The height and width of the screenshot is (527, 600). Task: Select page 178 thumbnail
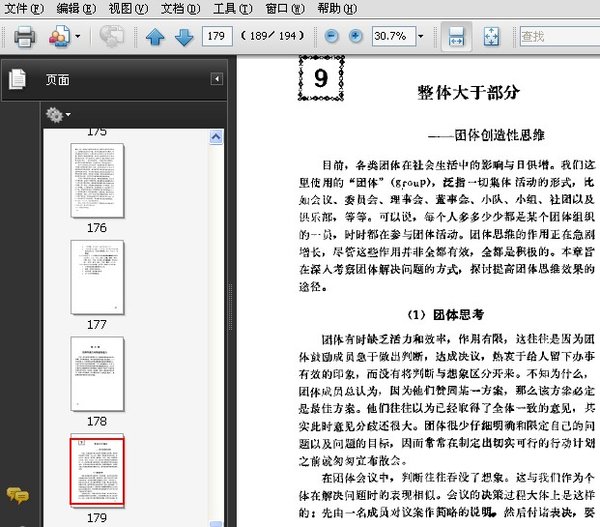click(x=97, y=373)
